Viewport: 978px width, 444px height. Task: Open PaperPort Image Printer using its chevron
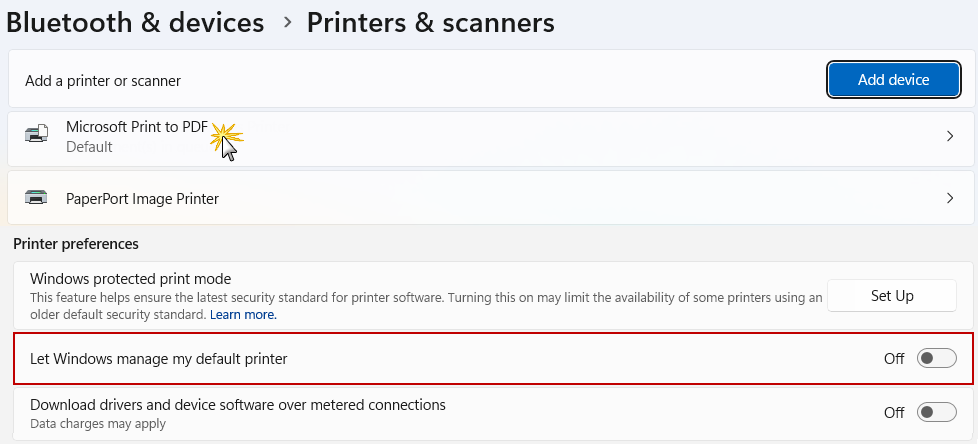[949, 198]
